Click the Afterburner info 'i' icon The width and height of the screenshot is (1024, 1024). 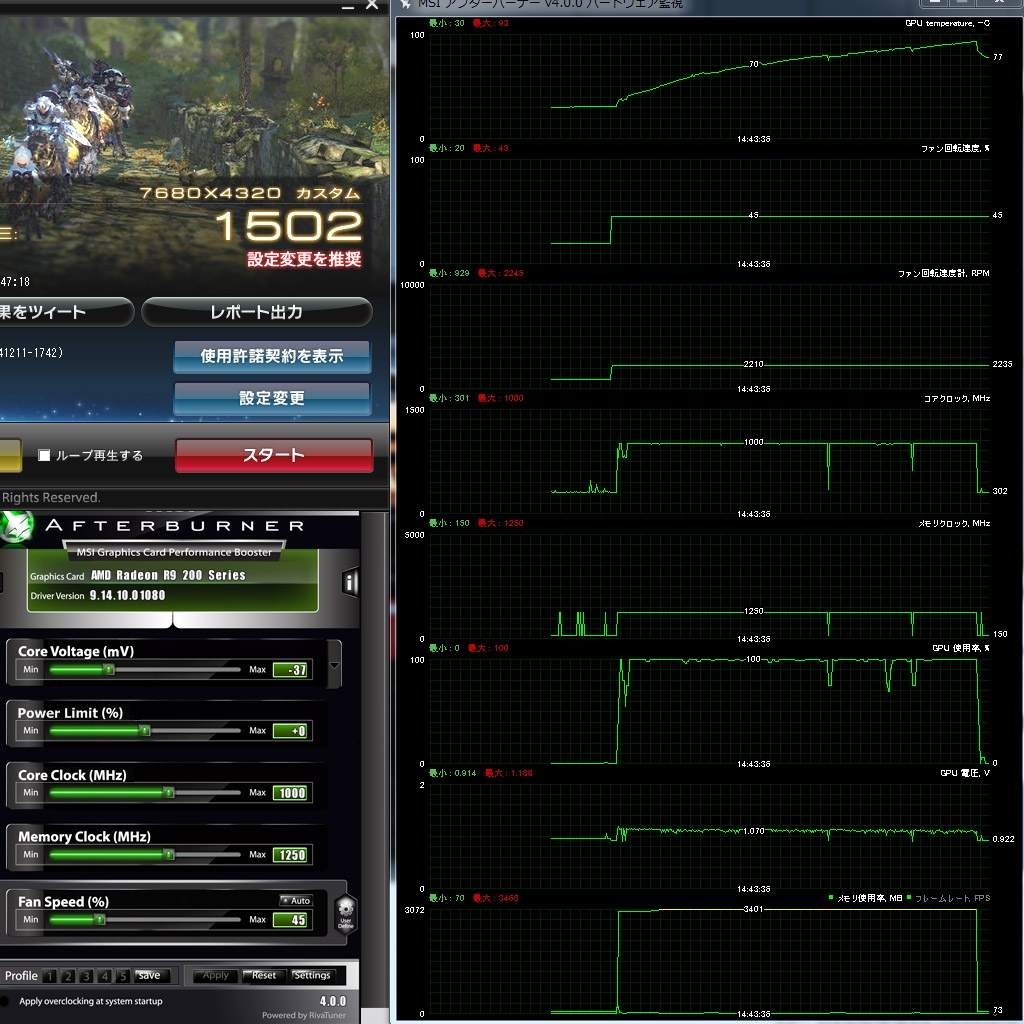351,581
